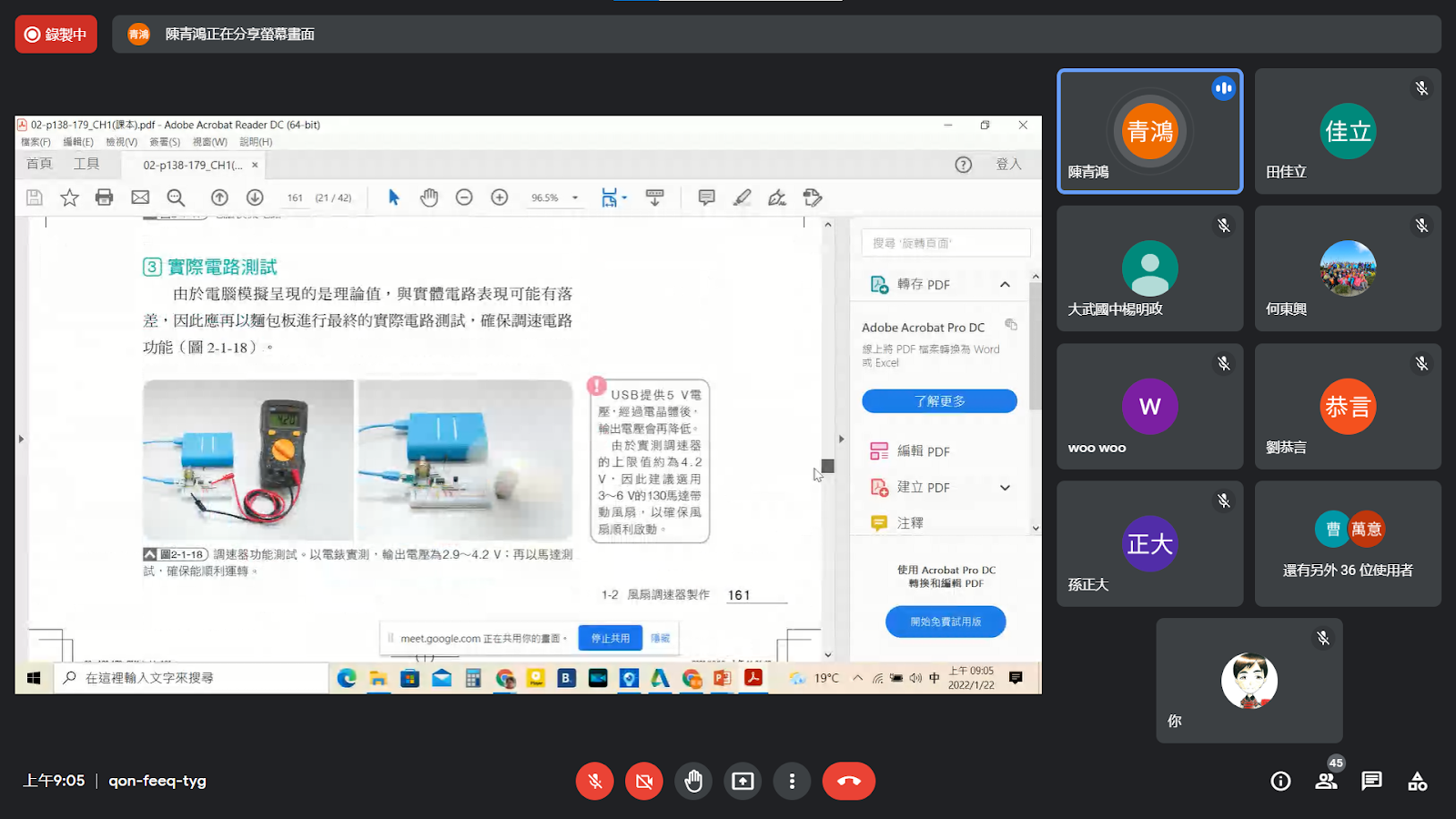Raise hand in the meeting

pyautogui.click(x=693, y=781)
